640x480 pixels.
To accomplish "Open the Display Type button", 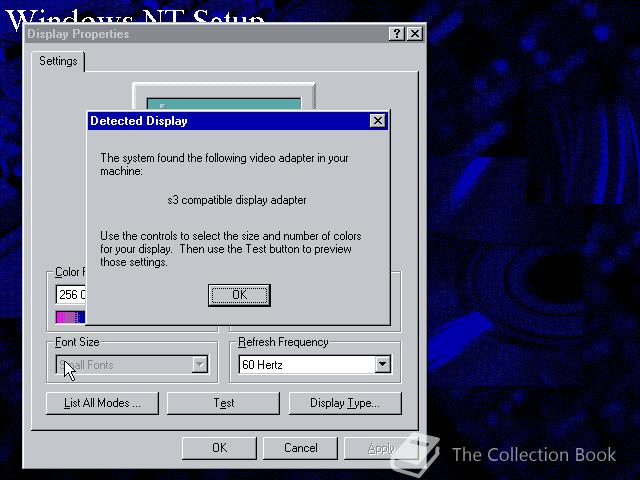I will coord(345,403).
